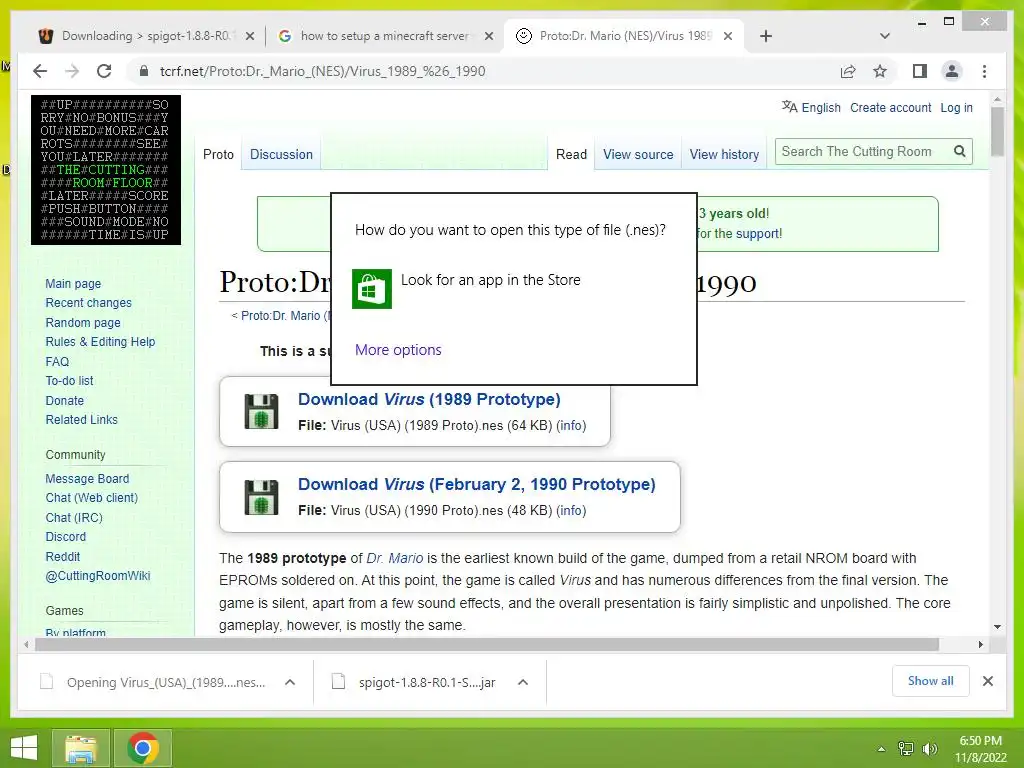1024x768 pixels.
Task: Expand options for spigot jar download
Action: [522, 682]
